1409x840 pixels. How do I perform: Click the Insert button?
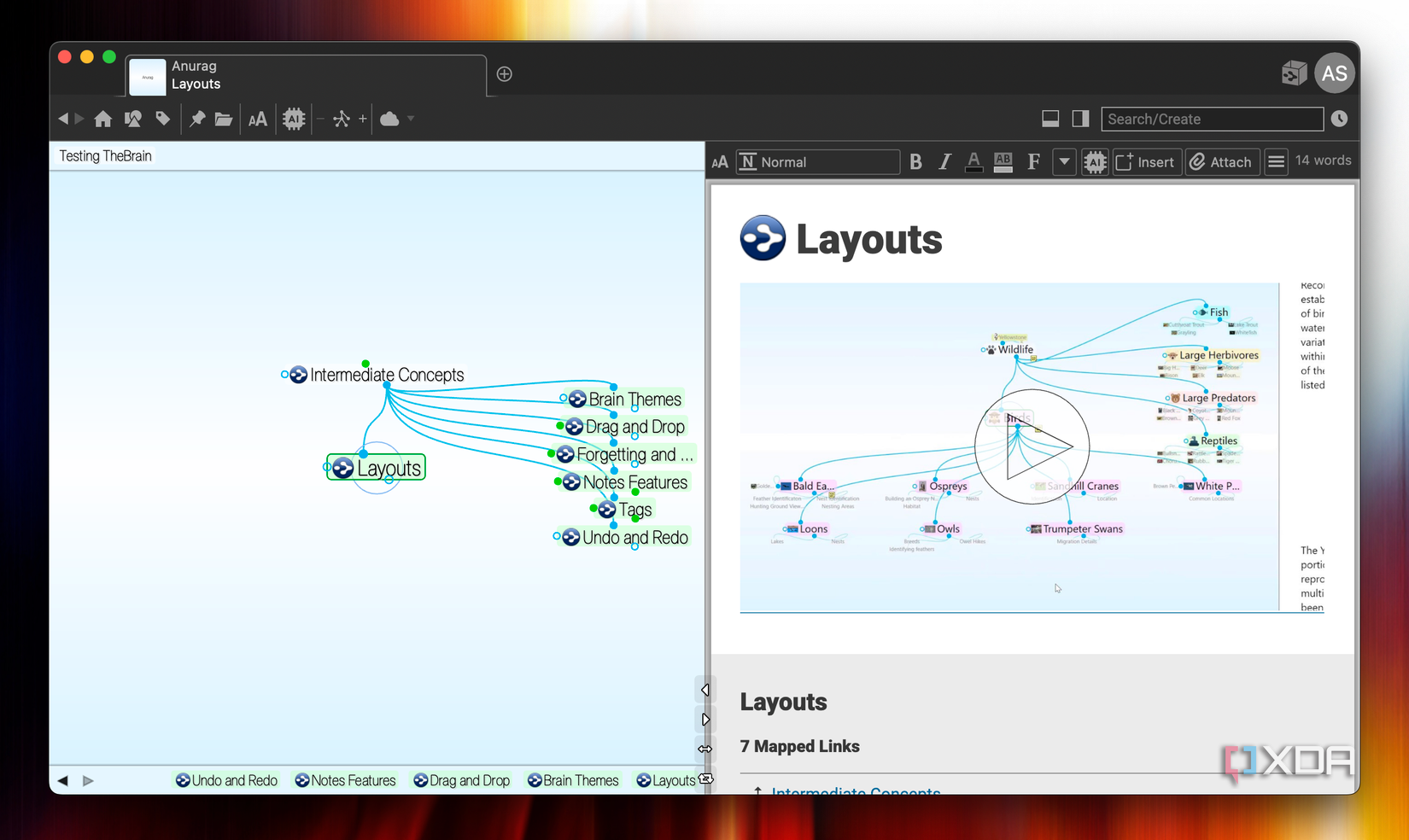coord(1146,162)
